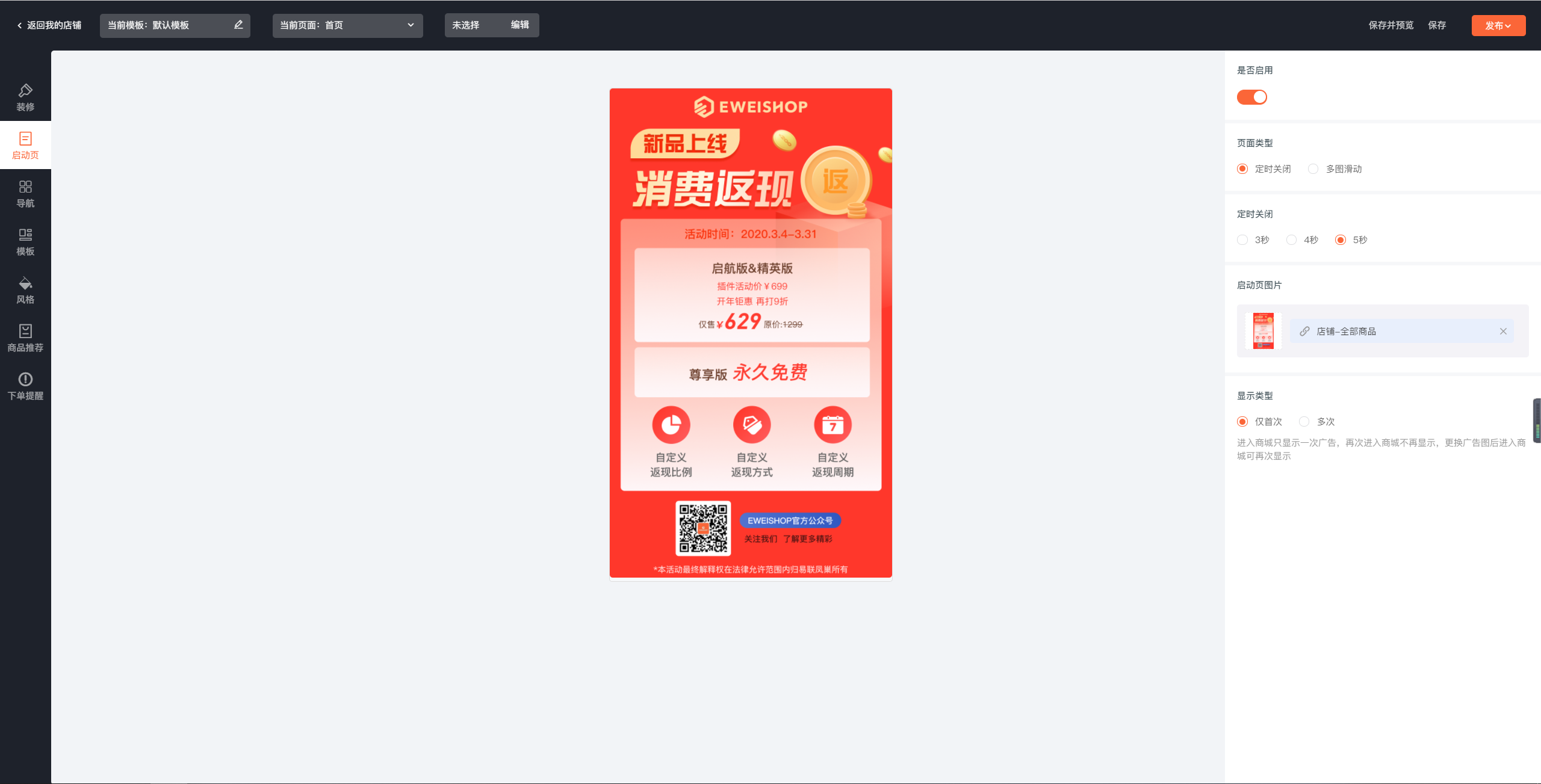This screenshot has height=784, width=1541.
Task: Click the 编辑 edit button in top bar
Action: 519,25
